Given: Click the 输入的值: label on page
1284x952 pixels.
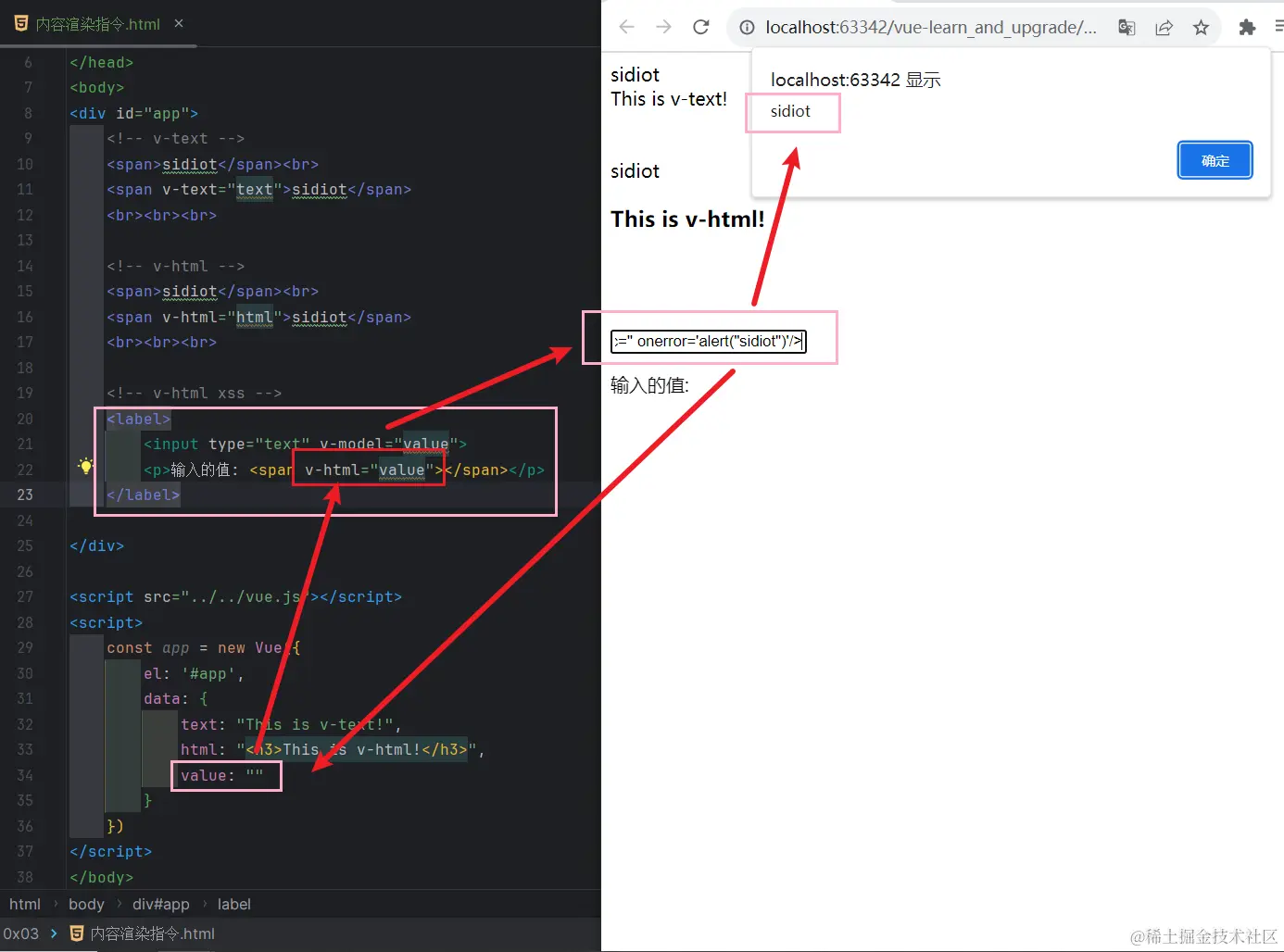Looking at the screenshot, I should 649,385.
